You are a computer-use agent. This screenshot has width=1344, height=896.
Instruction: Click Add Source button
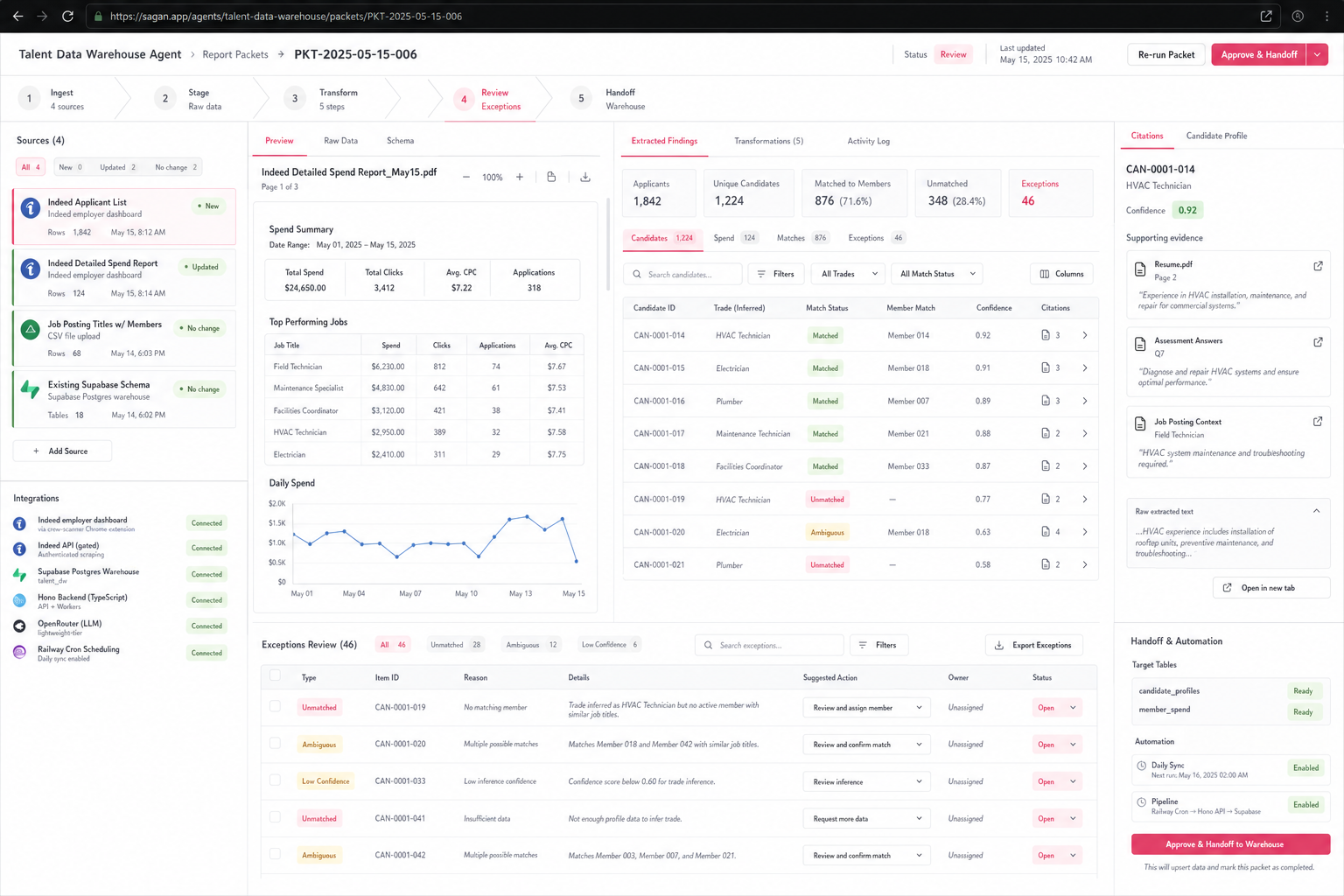pos(62,451)
